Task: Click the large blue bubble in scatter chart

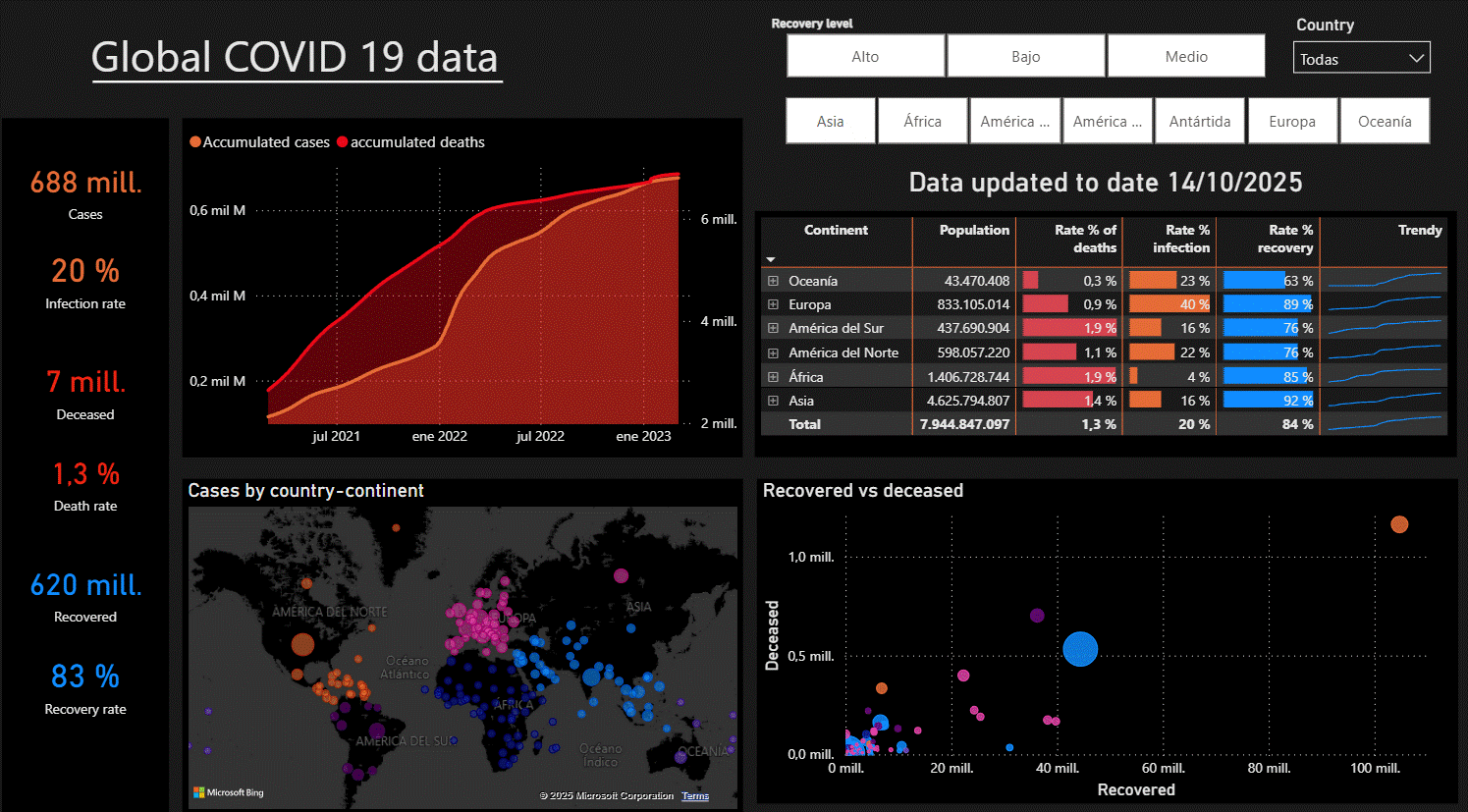Action: click(x=1080, y=649)
